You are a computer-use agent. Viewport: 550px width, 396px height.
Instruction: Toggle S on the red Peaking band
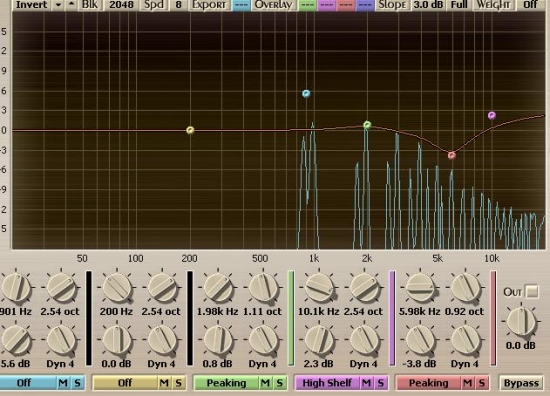click(482, 383)
